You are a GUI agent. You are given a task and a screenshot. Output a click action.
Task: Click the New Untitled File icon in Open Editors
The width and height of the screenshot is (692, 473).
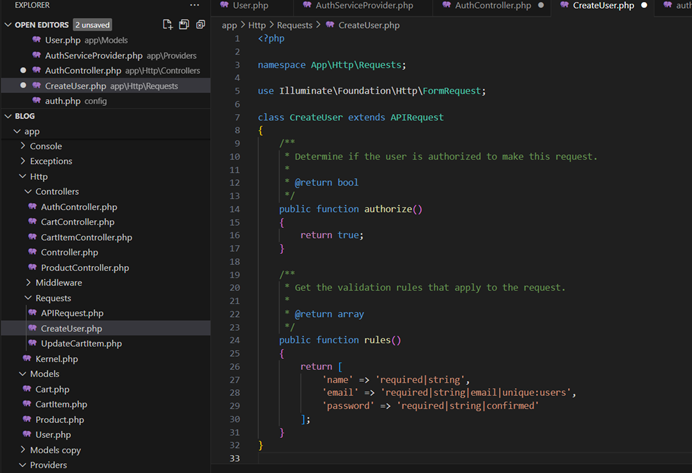tap(167, 24)
